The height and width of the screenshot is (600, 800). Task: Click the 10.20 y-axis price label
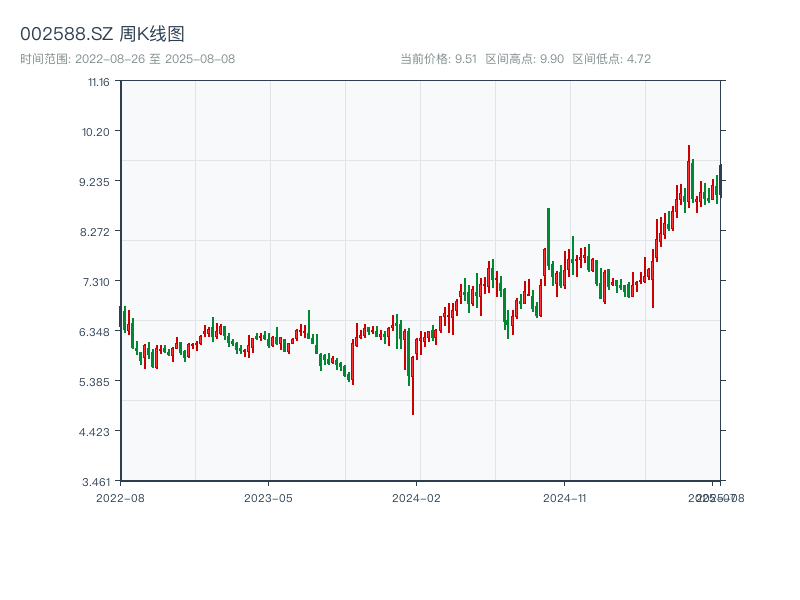pos(98,131)
